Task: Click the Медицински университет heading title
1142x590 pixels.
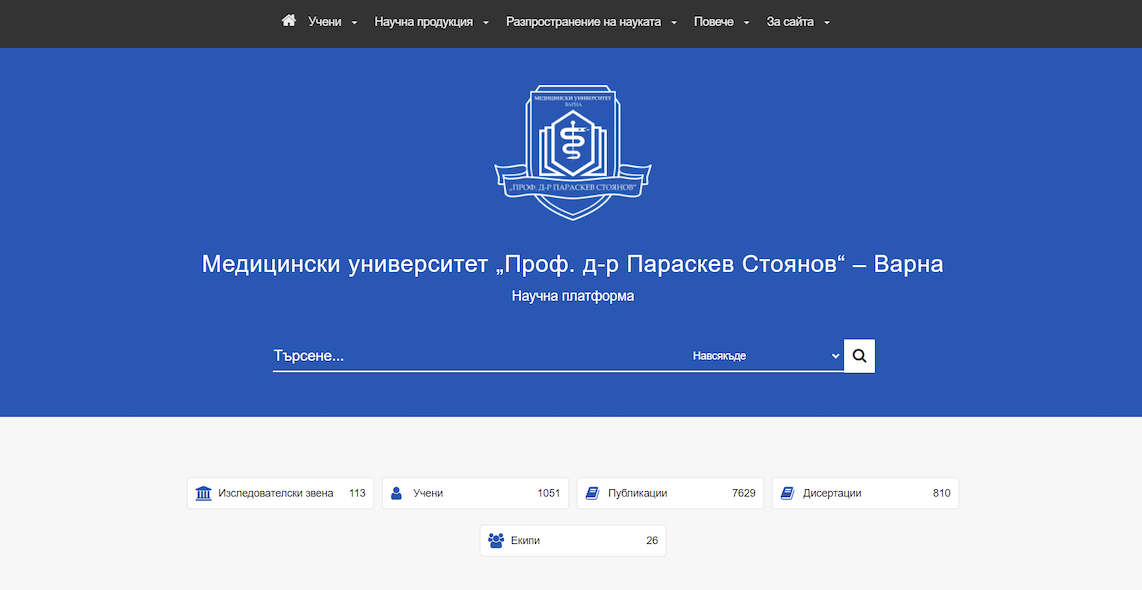Action: [x=572, y=264]
